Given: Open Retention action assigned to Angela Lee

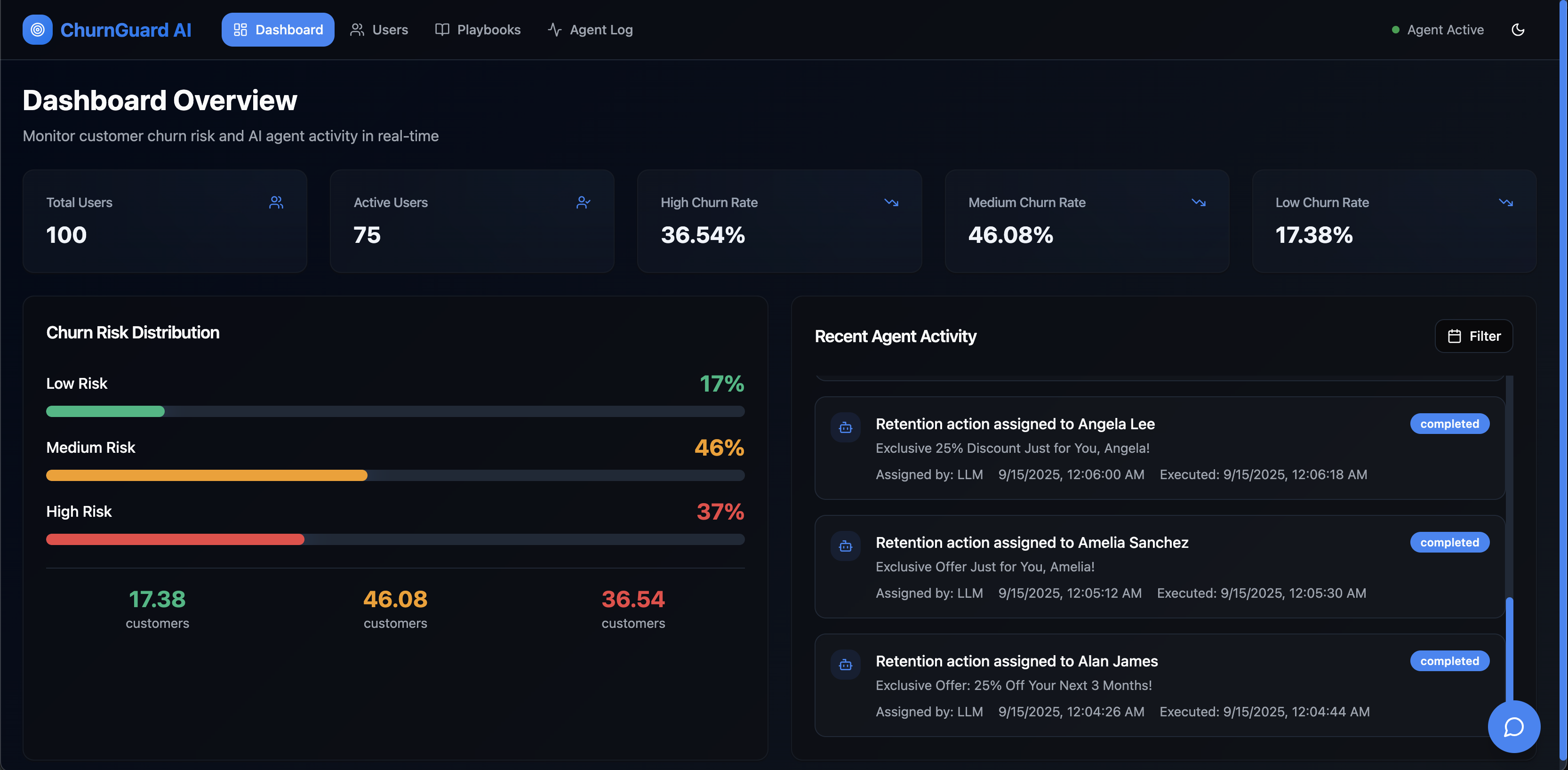Looking at the screenshot, I should pyautogui.click(x=1015, y=424).
